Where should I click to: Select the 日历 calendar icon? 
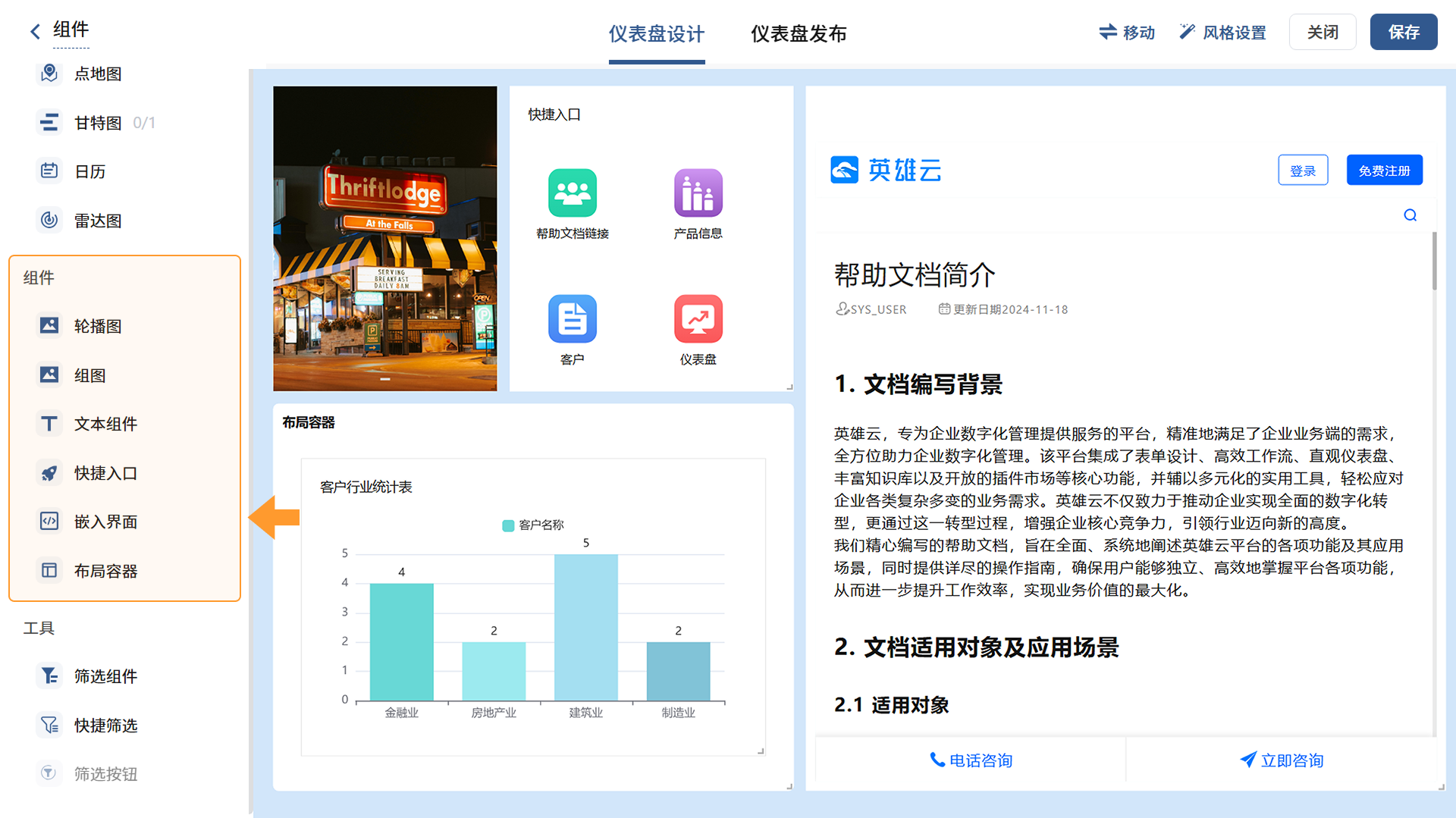point(49,171)
